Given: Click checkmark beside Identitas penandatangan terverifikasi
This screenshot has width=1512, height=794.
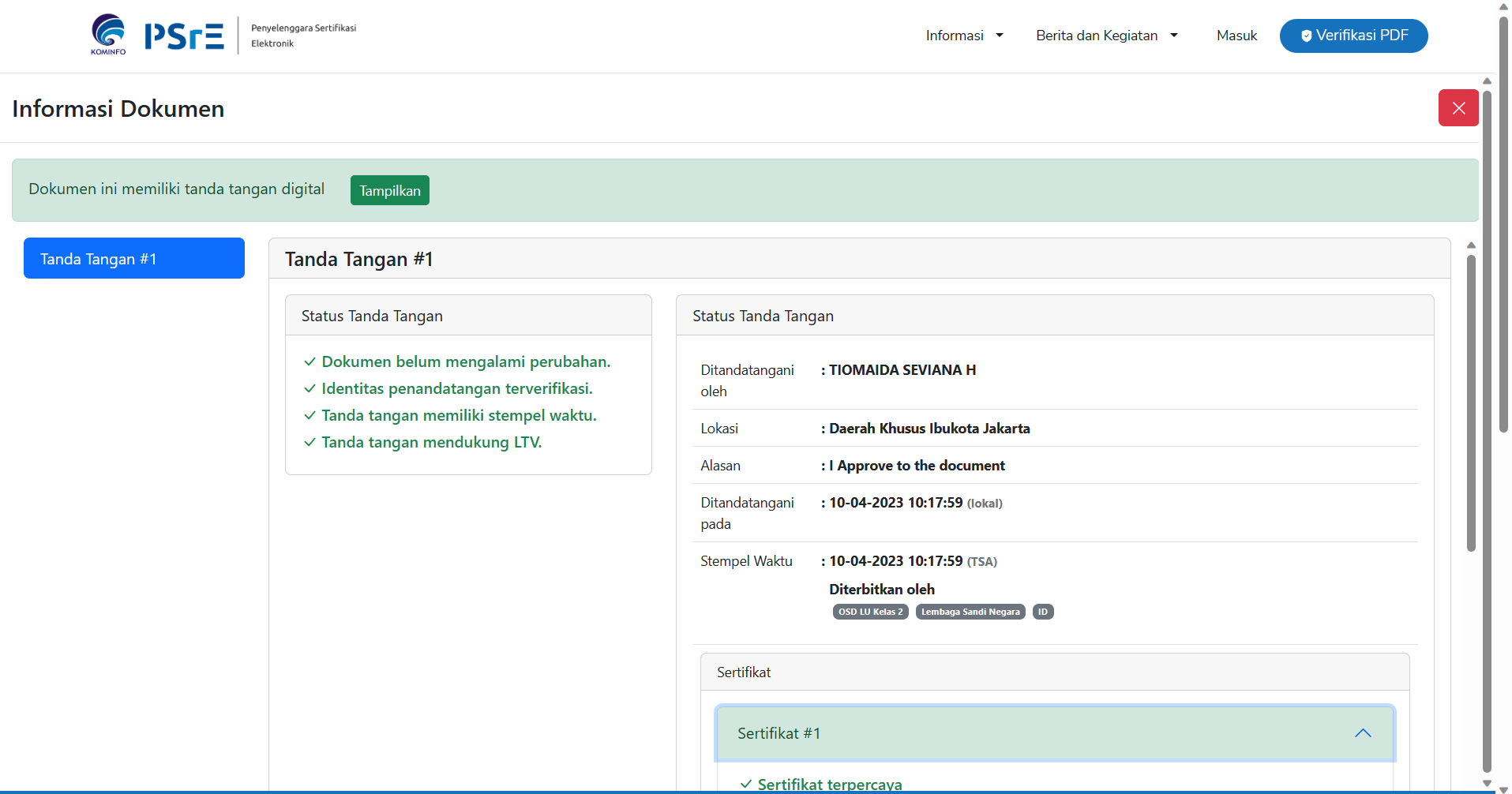Looking at the screenshot, I should (x=310, y=389).
